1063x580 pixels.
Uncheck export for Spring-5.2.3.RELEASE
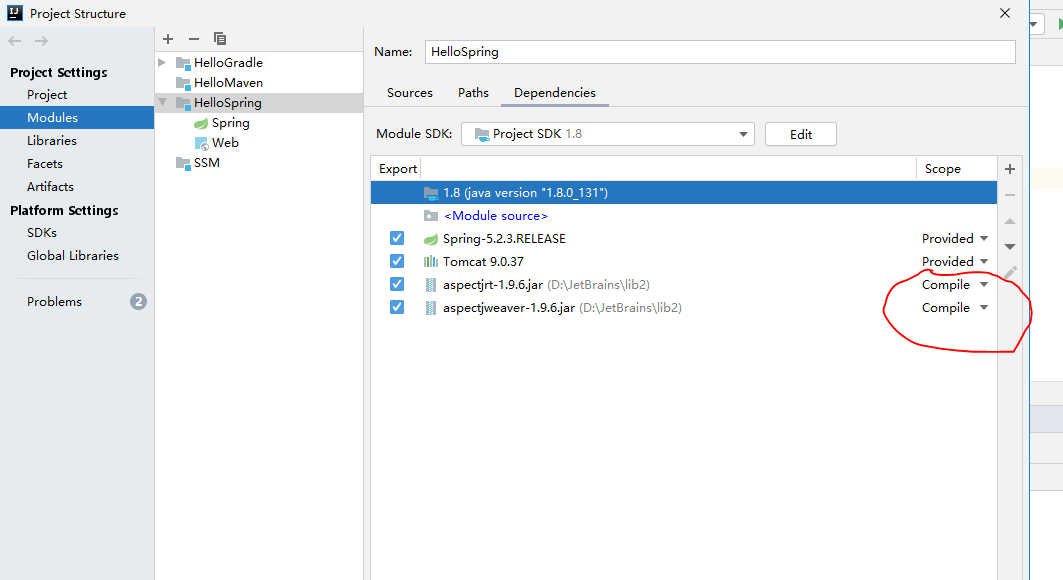(x=397, y=239)
